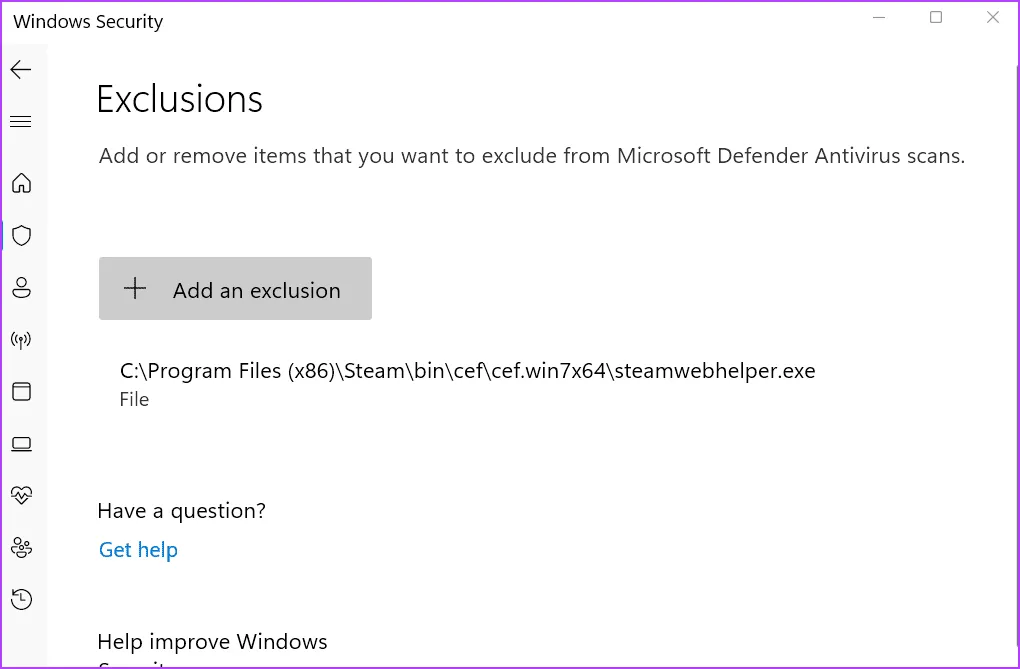
Task: Open the Get help link
Action: coord(138,550)
